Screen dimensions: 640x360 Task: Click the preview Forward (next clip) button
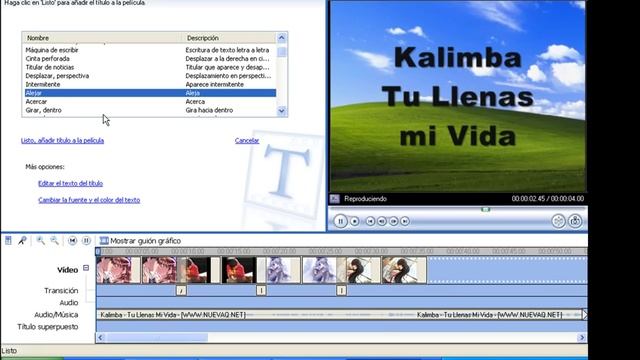[405, 221]
